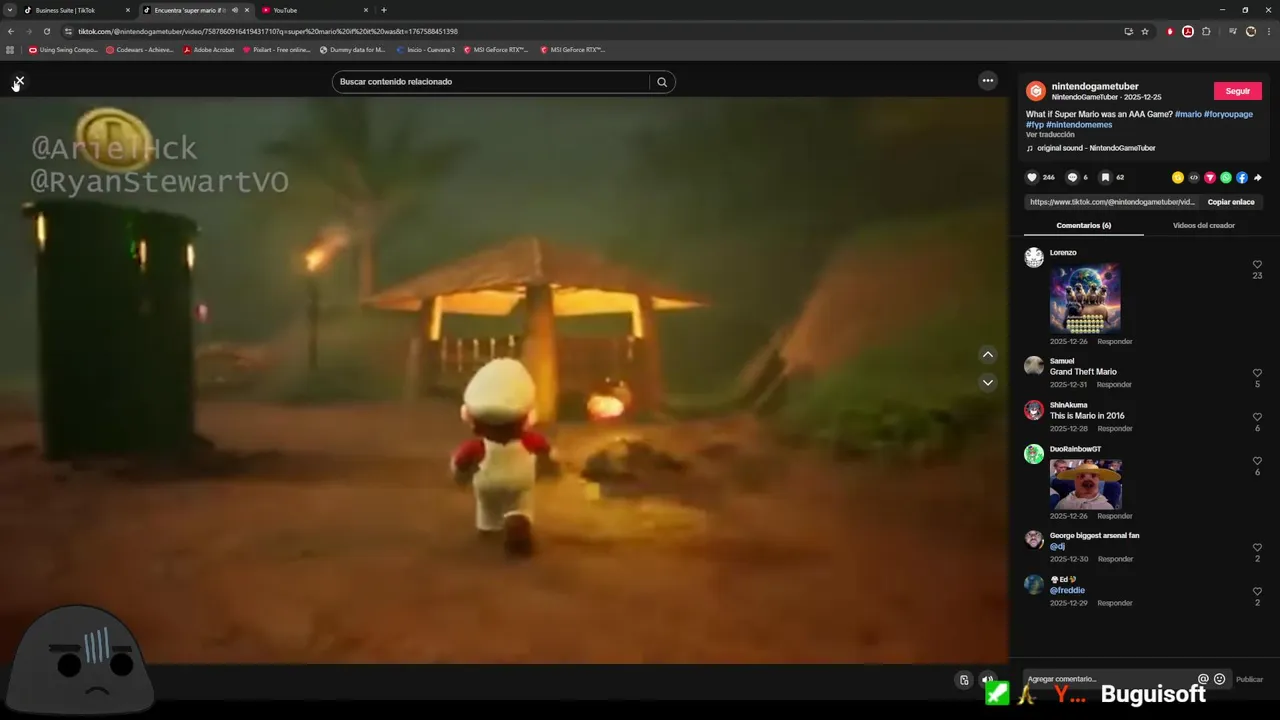Click the @dj mention in George's comment

pos(1057,546)
